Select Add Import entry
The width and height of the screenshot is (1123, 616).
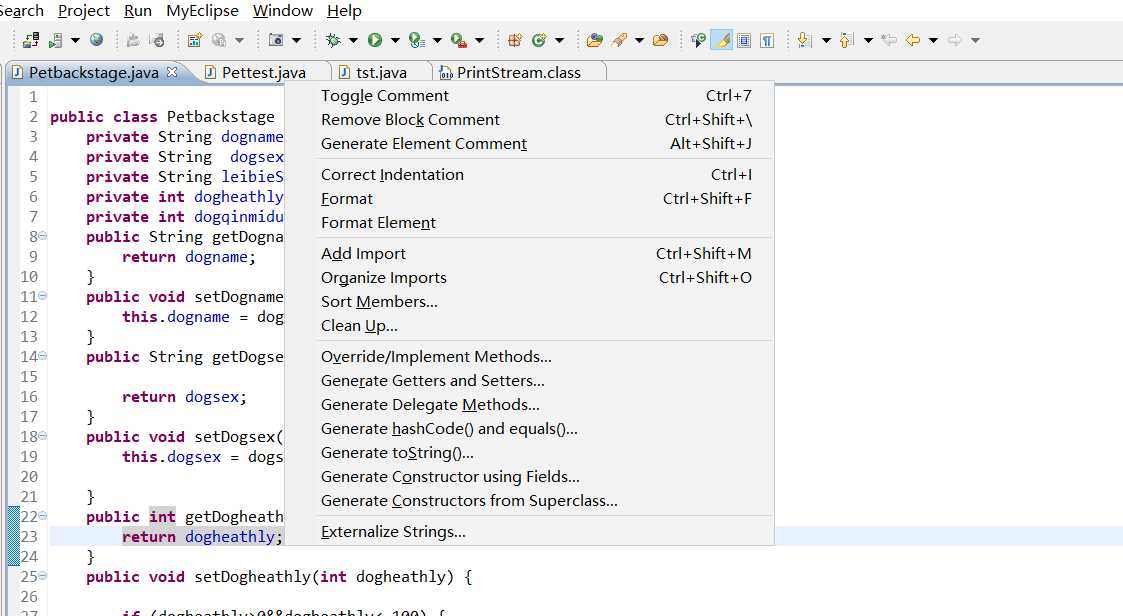529,254
